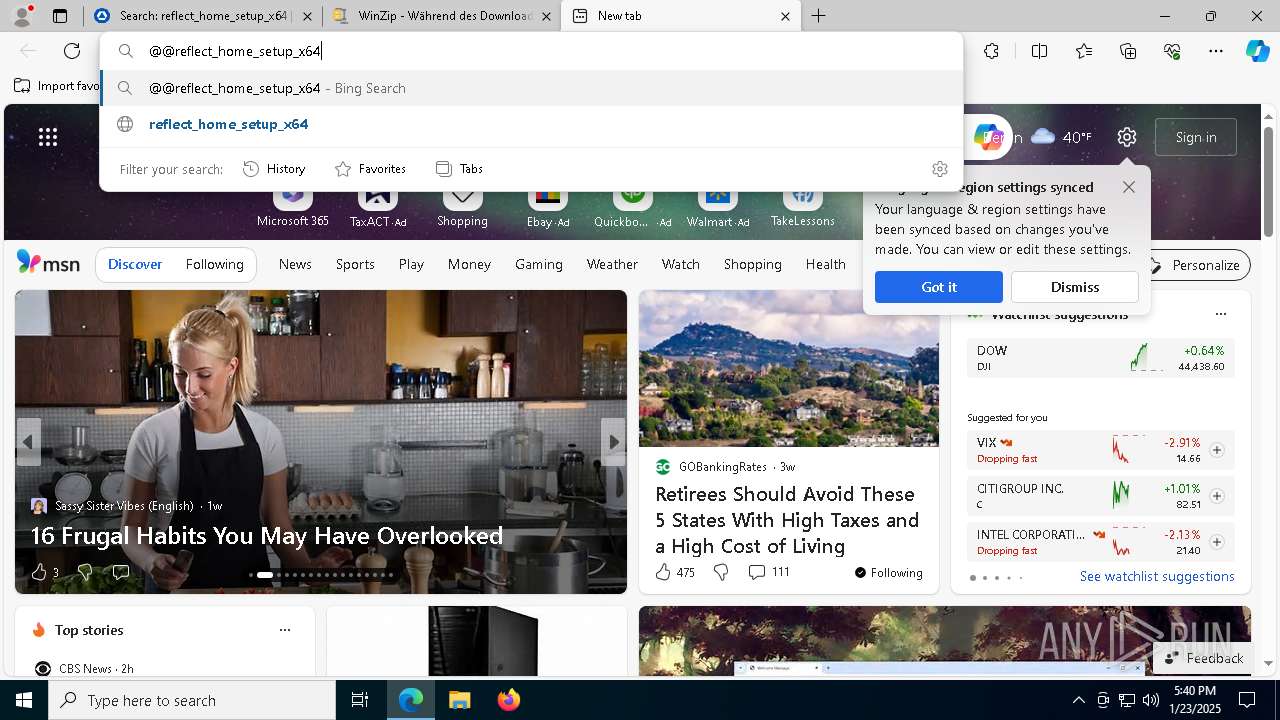
Task: Open the Sports category
Action: click(x=355, y=265)
